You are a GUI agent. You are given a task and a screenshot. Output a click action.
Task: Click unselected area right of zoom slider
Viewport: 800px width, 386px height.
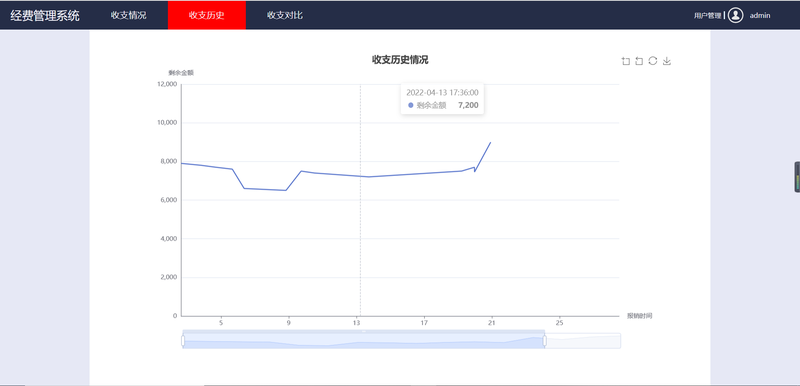pyautogui.click(x=583, y=341)
